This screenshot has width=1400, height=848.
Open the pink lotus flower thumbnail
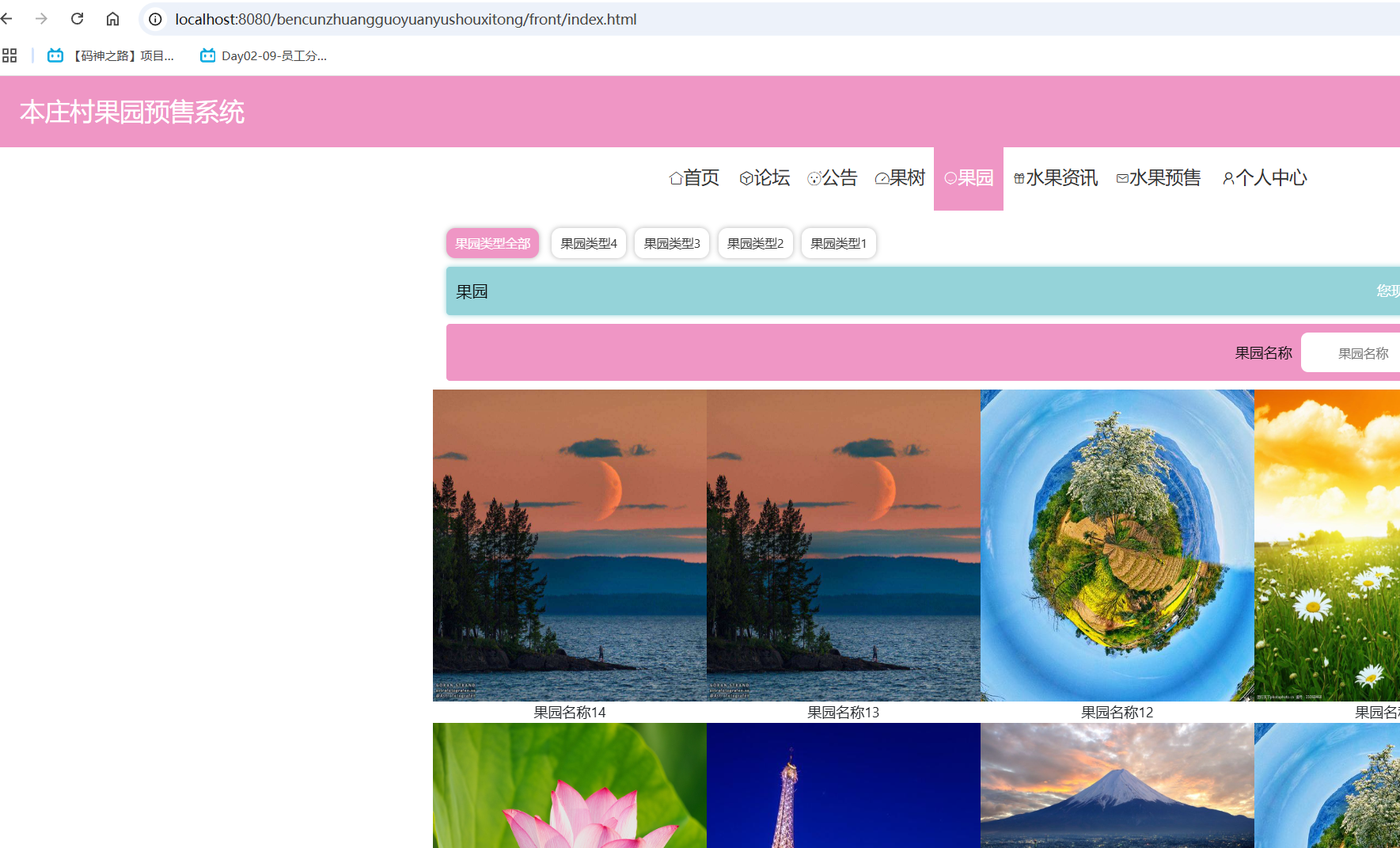(x=570, y=785)
